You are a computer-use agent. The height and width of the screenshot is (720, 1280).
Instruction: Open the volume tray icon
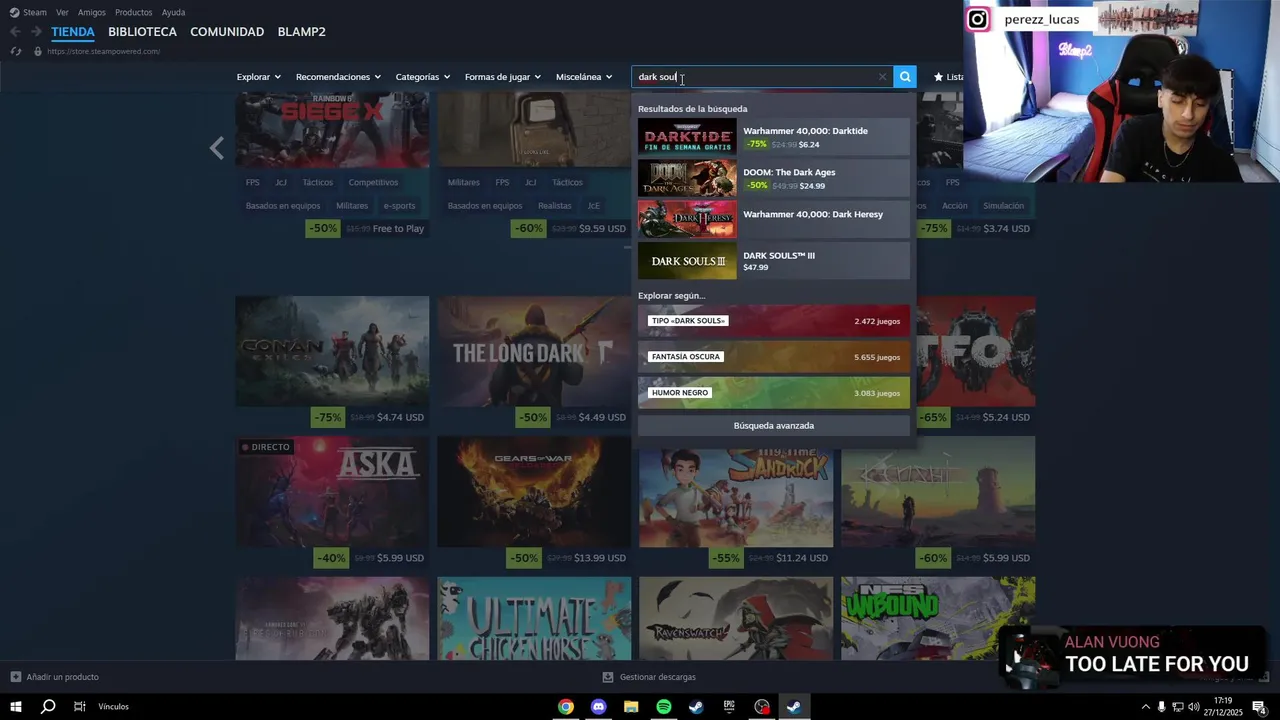coord(1193,707)
